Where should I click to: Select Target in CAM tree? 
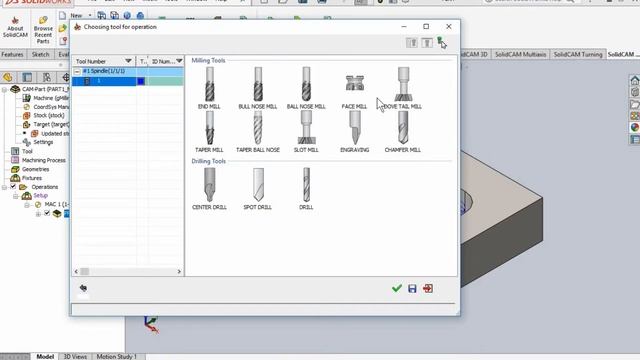[x=46, y=124]
